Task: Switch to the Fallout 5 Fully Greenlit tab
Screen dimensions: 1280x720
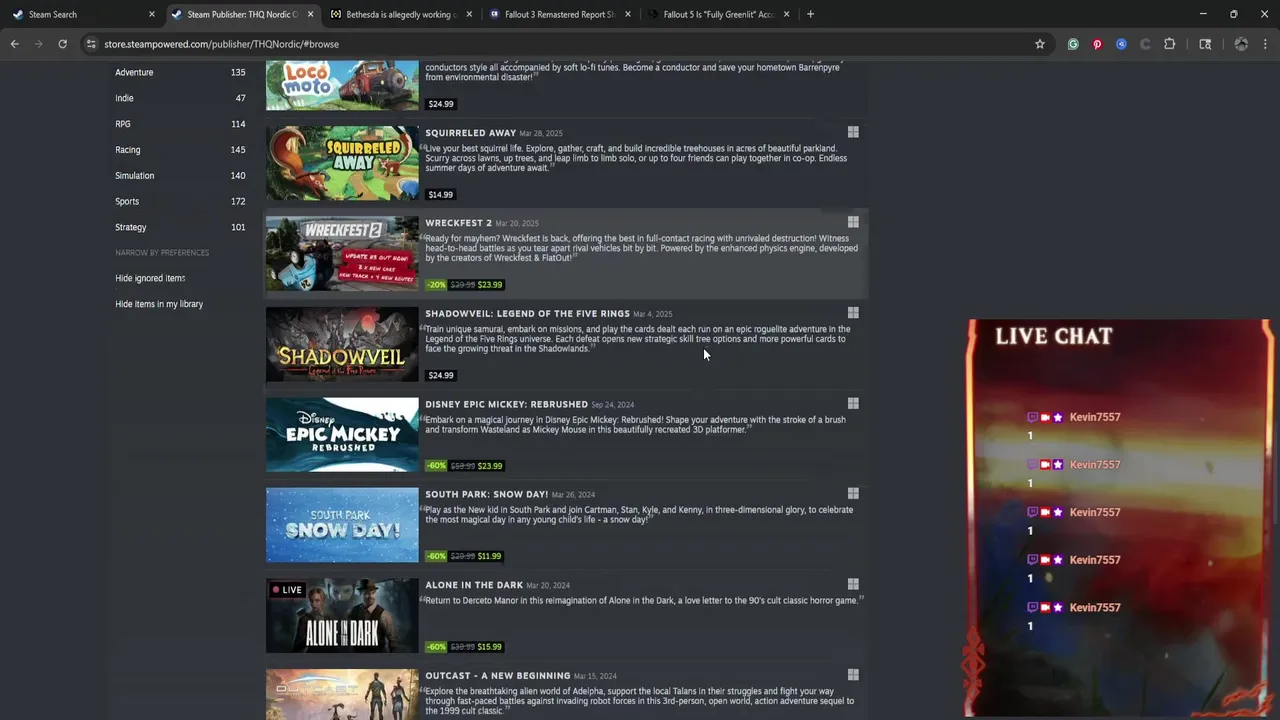Action: (718, 14)
